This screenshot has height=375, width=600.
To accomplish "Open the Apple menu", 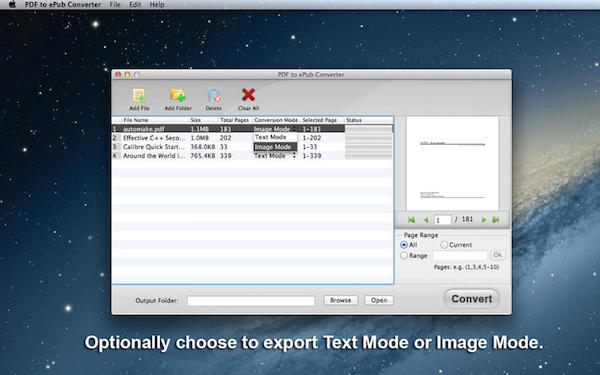I will pos(12,5).
